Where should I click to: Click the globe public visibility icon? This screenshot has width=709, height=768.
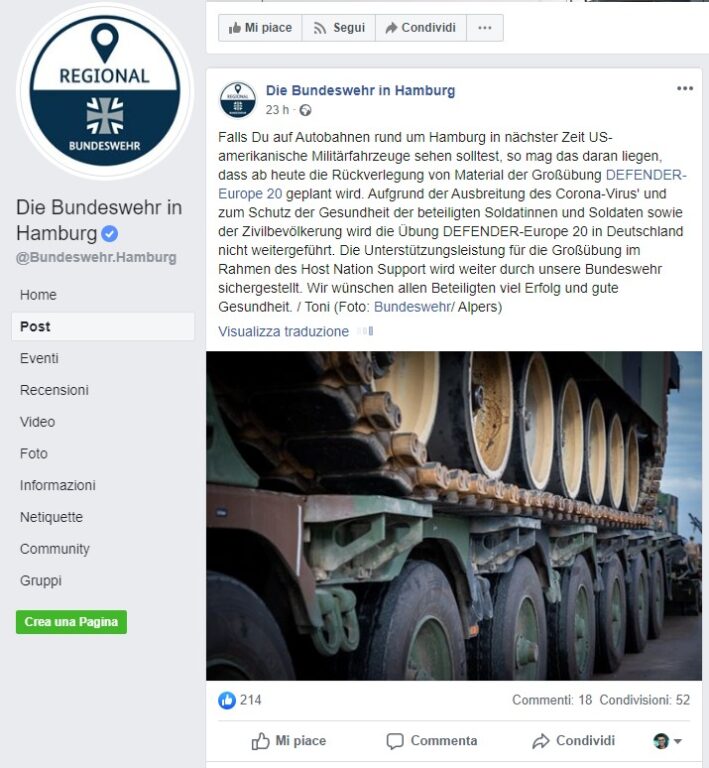pyautogui.click(x=305, y=110)
